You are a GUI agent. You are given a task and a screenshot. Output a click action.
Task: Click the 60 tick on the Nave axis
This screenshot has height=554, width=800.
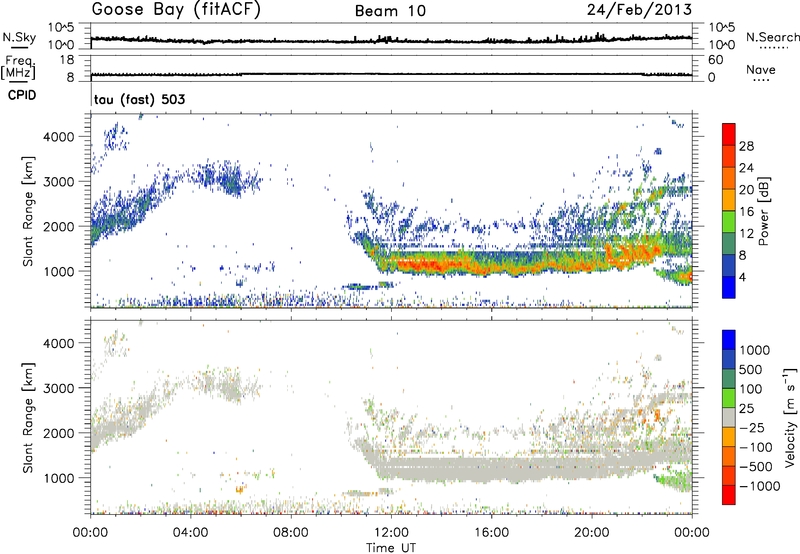click(715, 60)
